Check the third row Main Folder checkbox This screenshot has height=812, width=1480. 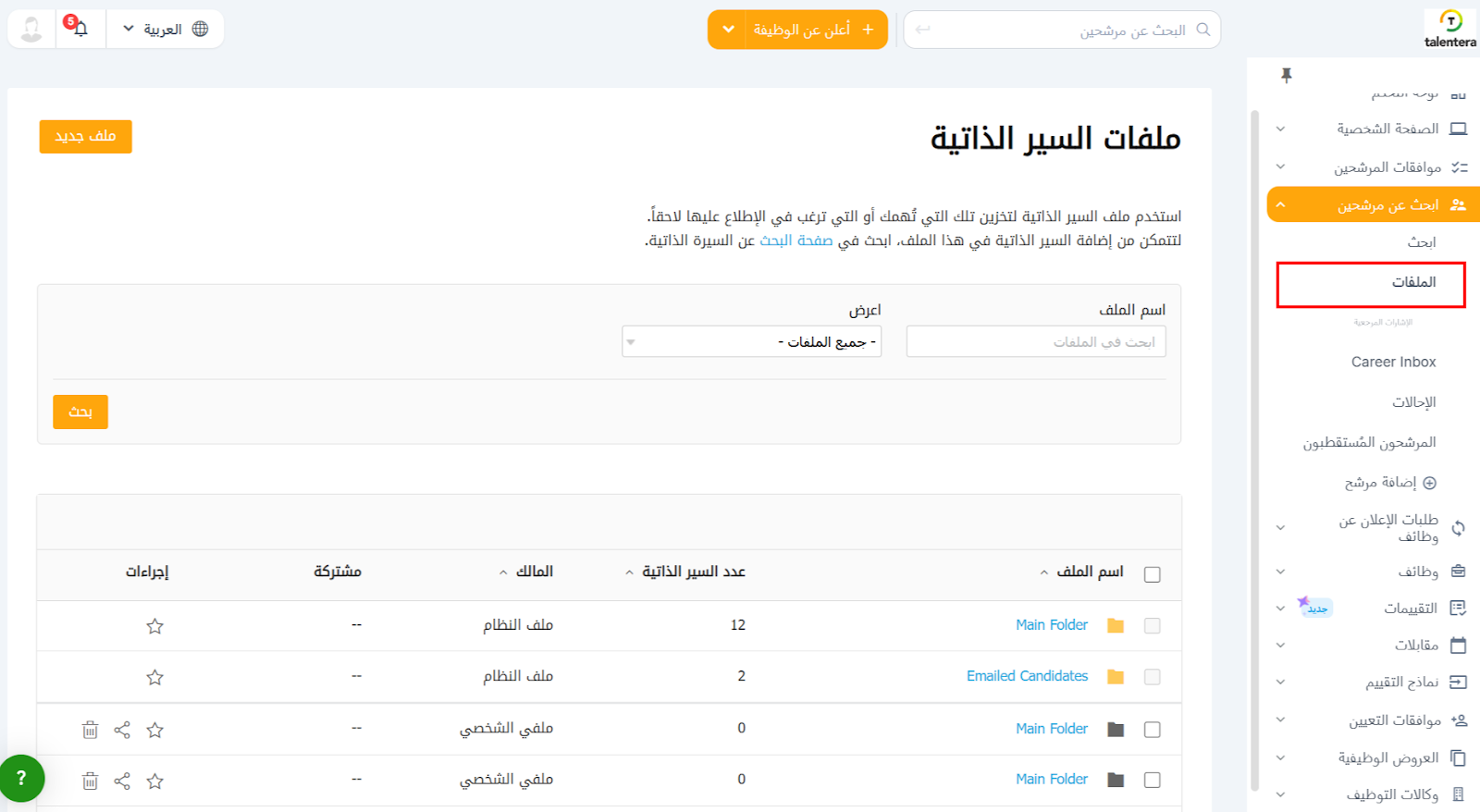click(x=1152, y=730)
